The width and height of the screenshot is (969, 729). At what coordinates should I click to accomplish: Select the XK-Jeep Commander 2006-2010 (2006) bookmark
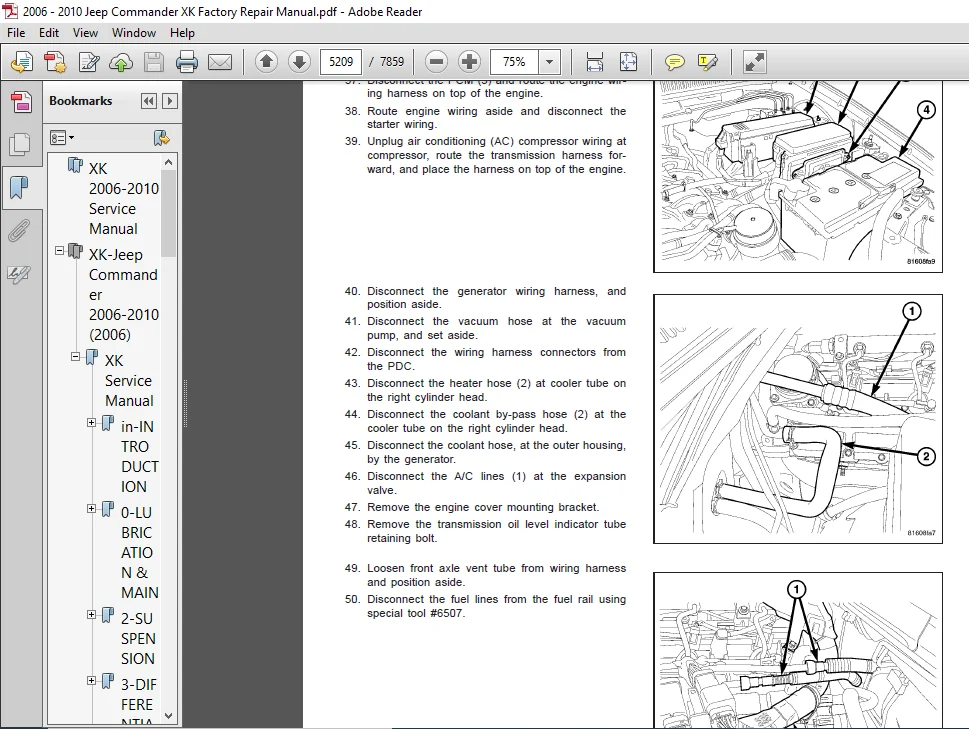point(124,294)
